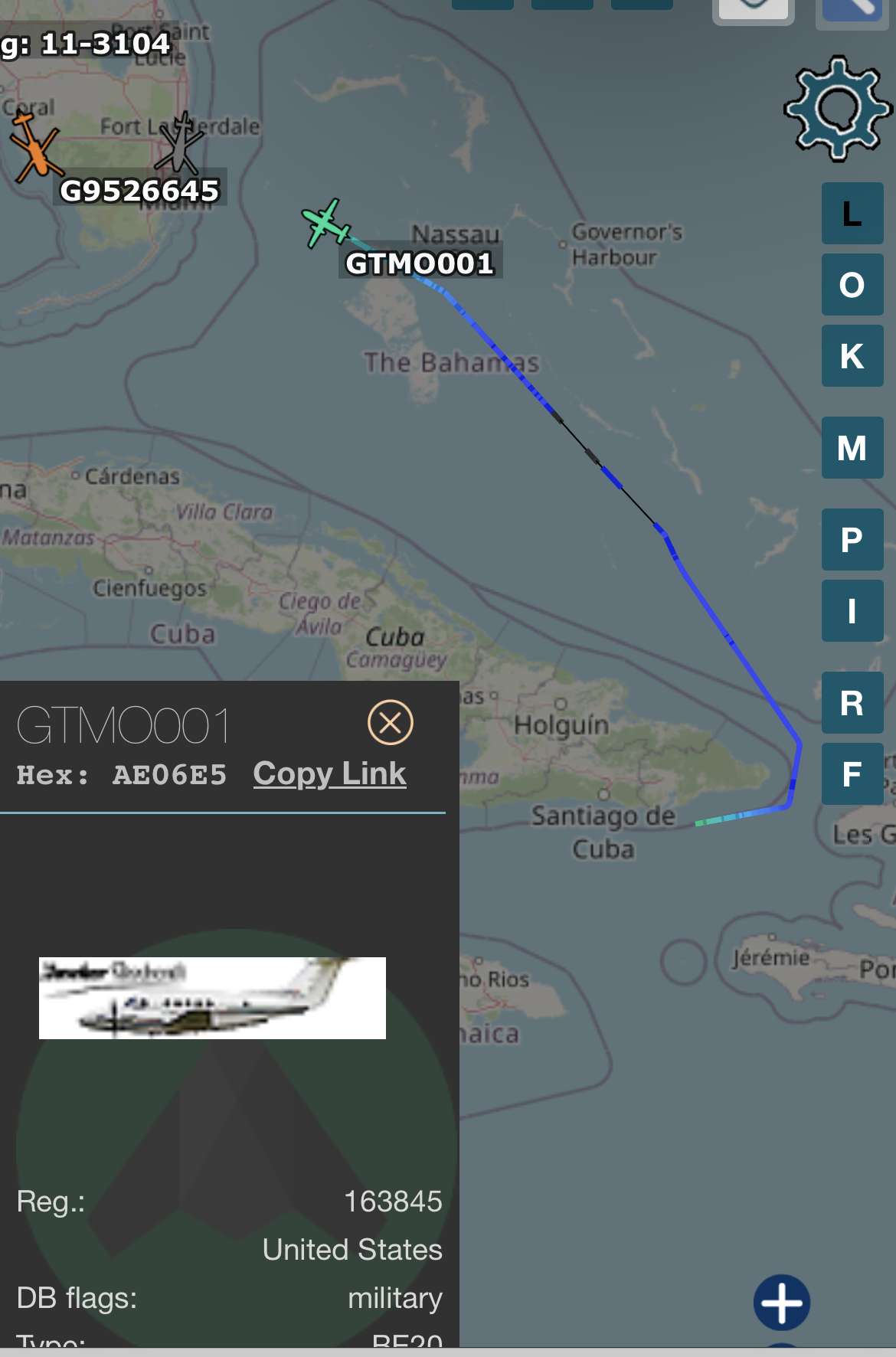The height and width of the screenshot is (1357, 896).
Task: Toggle the K map button
Action: 852,356
